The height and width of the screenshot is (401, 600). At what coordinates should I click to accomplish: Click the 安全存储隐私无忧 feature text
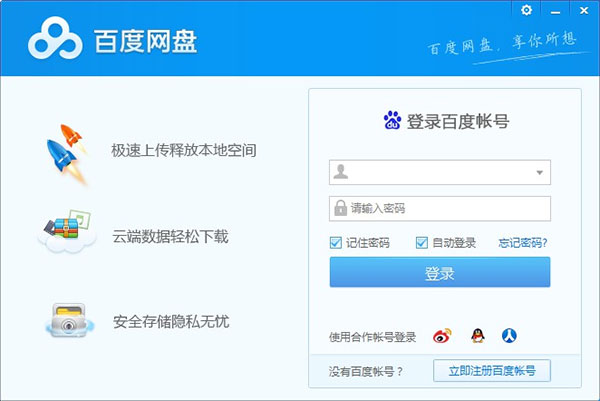pos(171,322)
